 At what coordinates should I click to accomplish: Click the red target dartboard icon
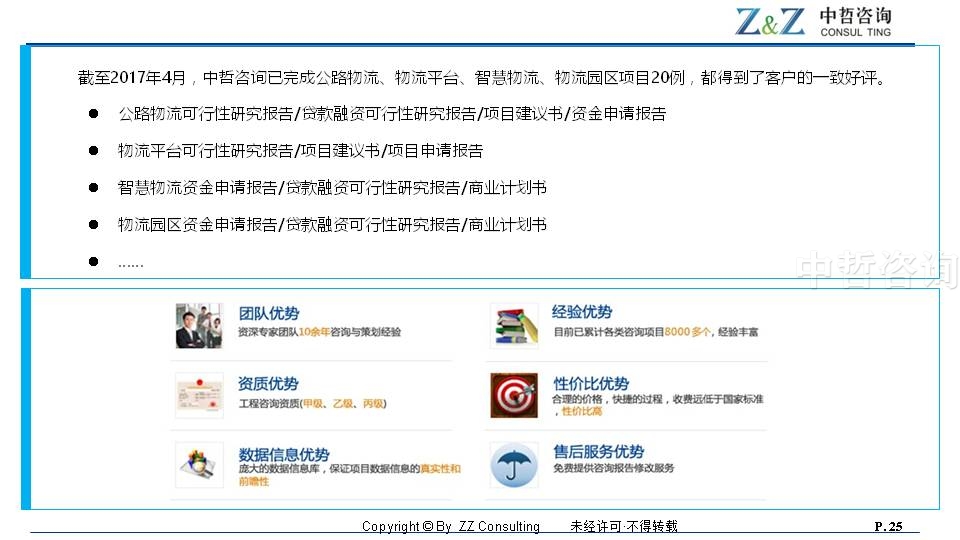tap(514, 395)
